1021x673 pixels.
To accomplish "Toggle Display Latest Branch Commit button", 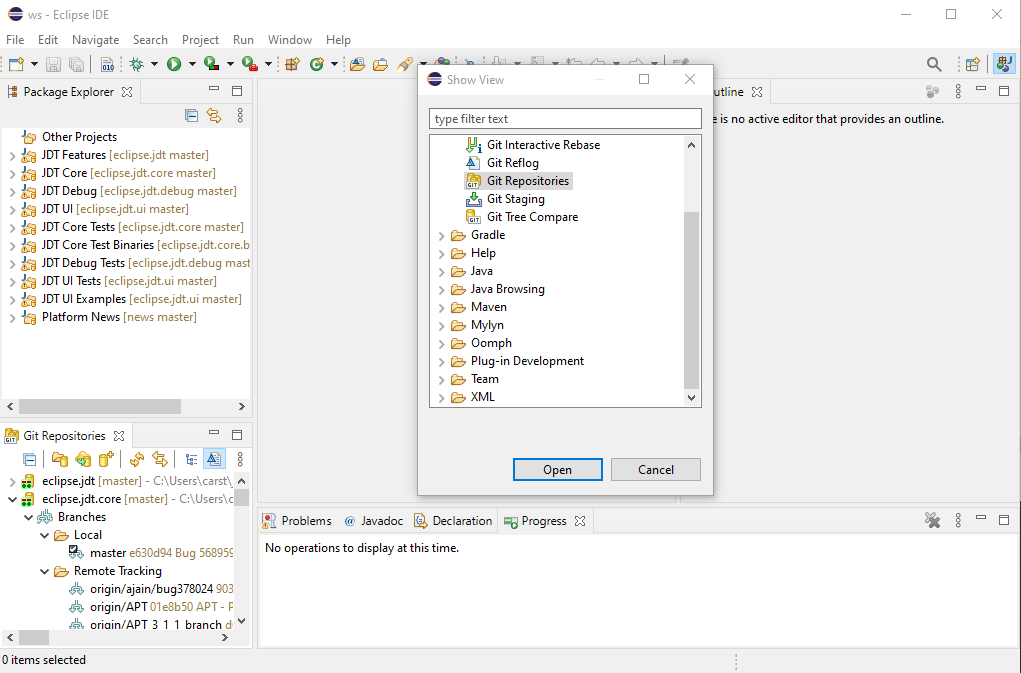I will (x=214, y=460).
